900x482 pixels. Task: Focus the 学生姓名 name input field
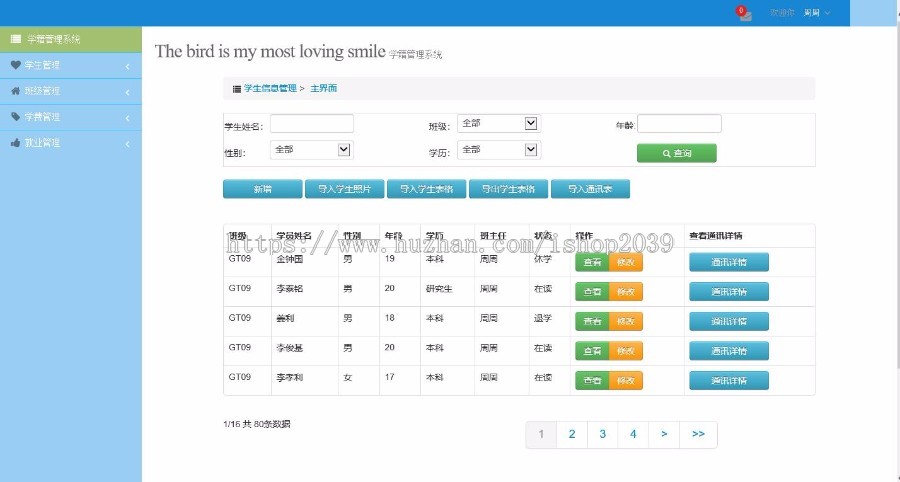(x=312, y=123)
